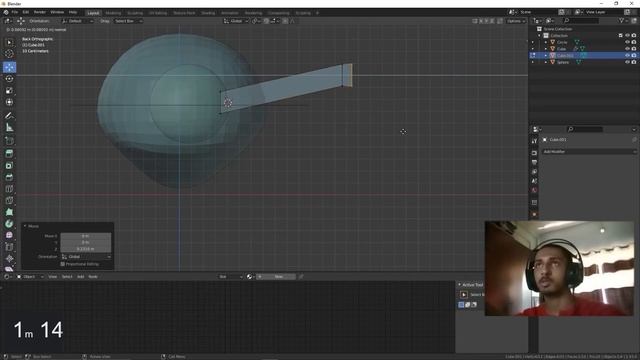Toggle viewport visibility eye for Sphere
The image size is (640, 360).
point(627,62)
